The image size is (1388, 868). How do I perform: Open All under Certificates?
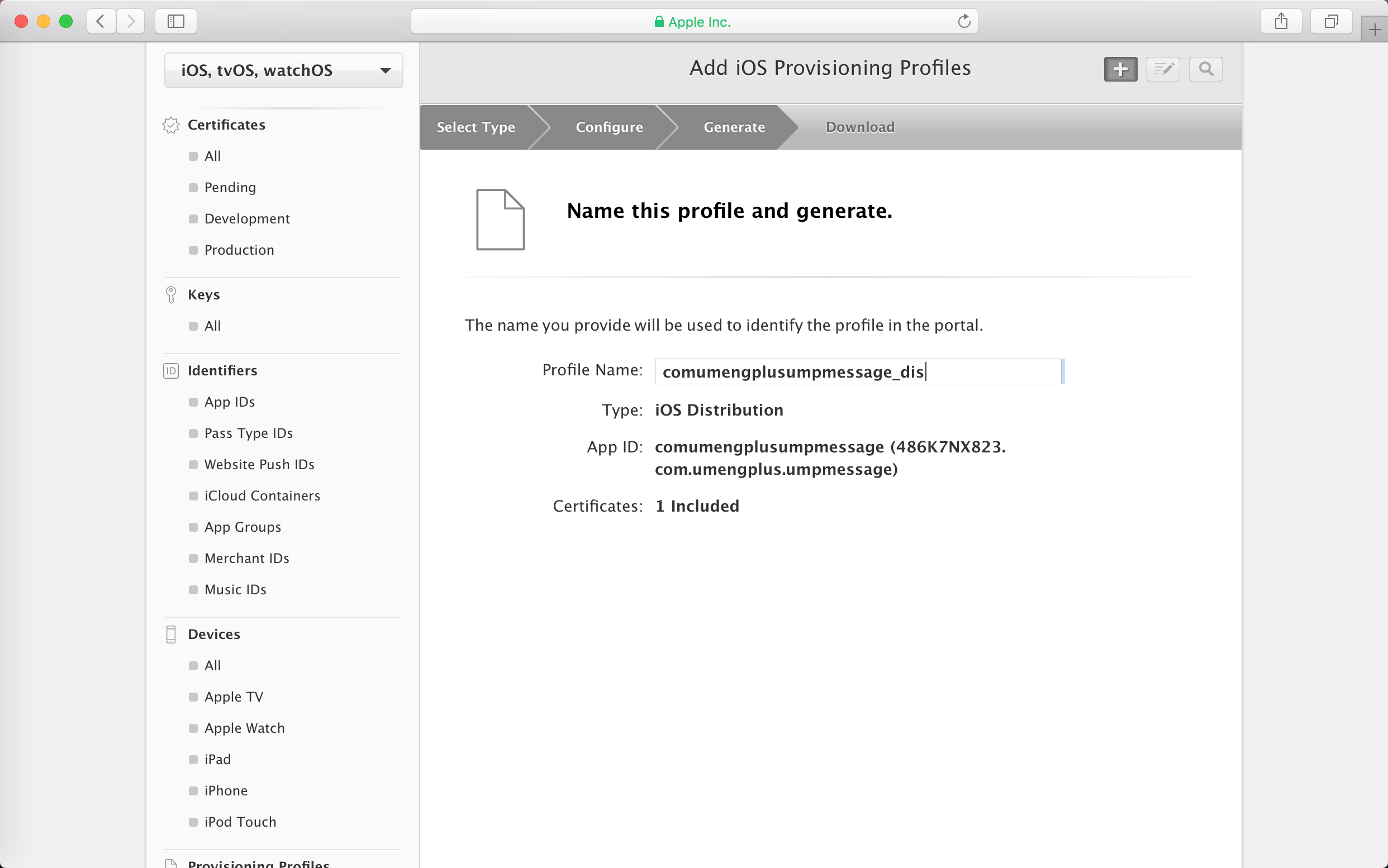click(212, 156)
